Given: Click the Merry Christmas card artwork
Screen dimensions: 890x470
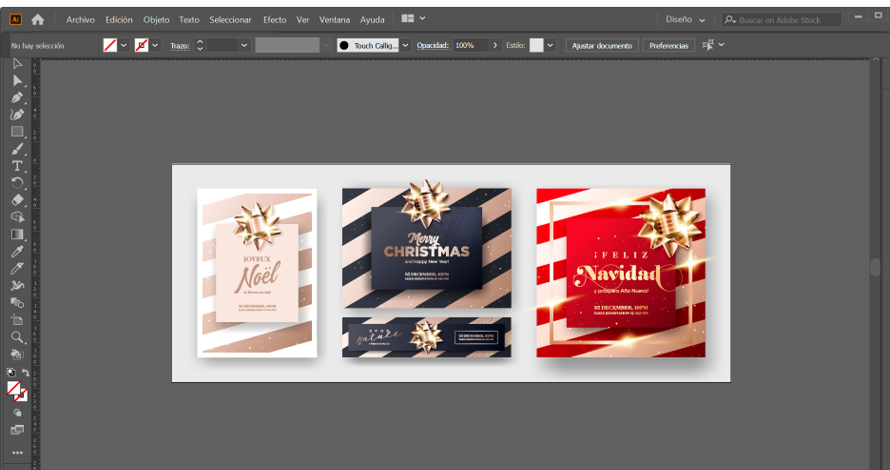Looking at the screenshot, I should 426,248.
